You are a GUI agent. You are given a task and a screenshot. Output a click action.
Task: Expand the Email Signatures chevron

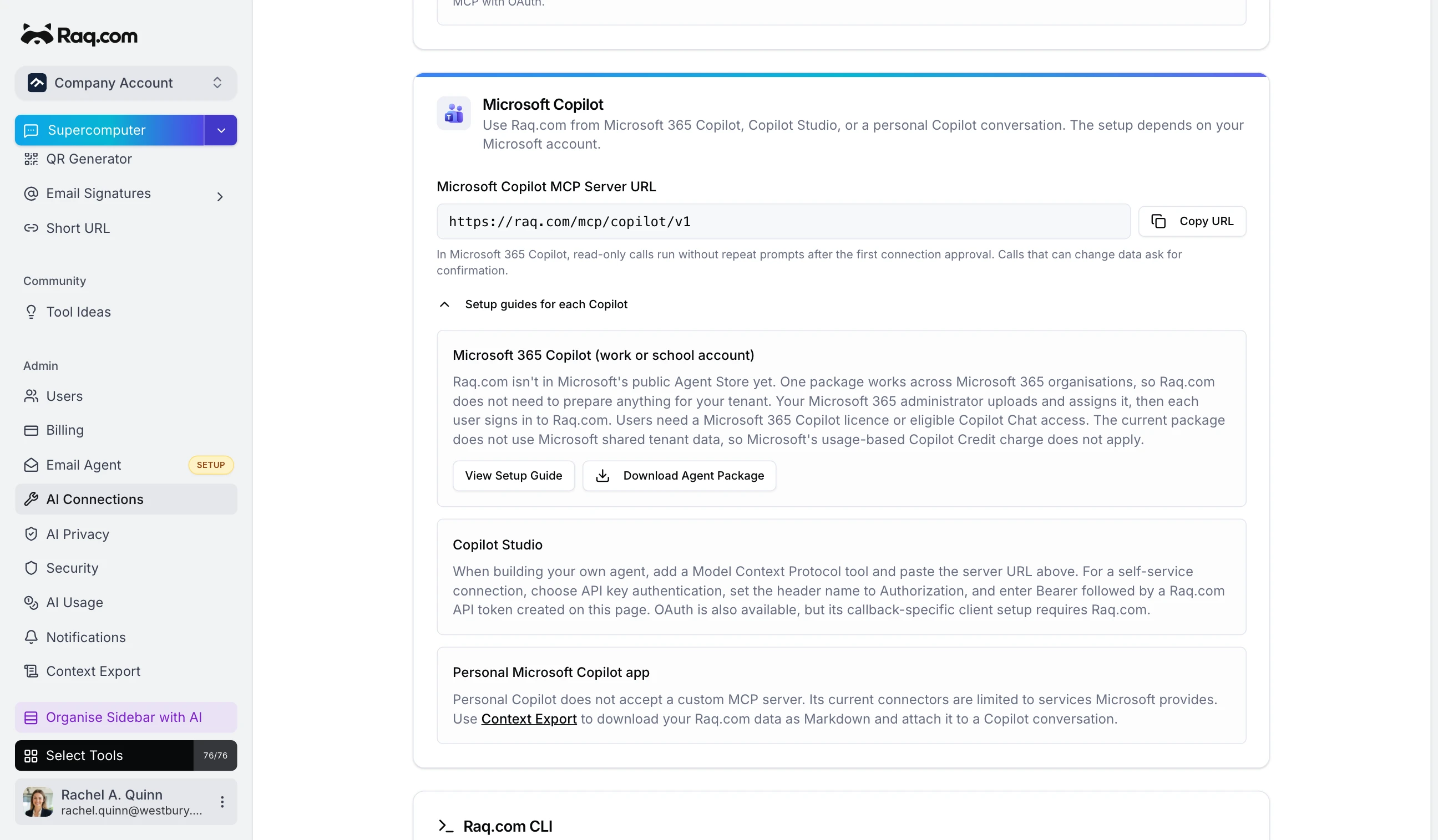(220, 197)
